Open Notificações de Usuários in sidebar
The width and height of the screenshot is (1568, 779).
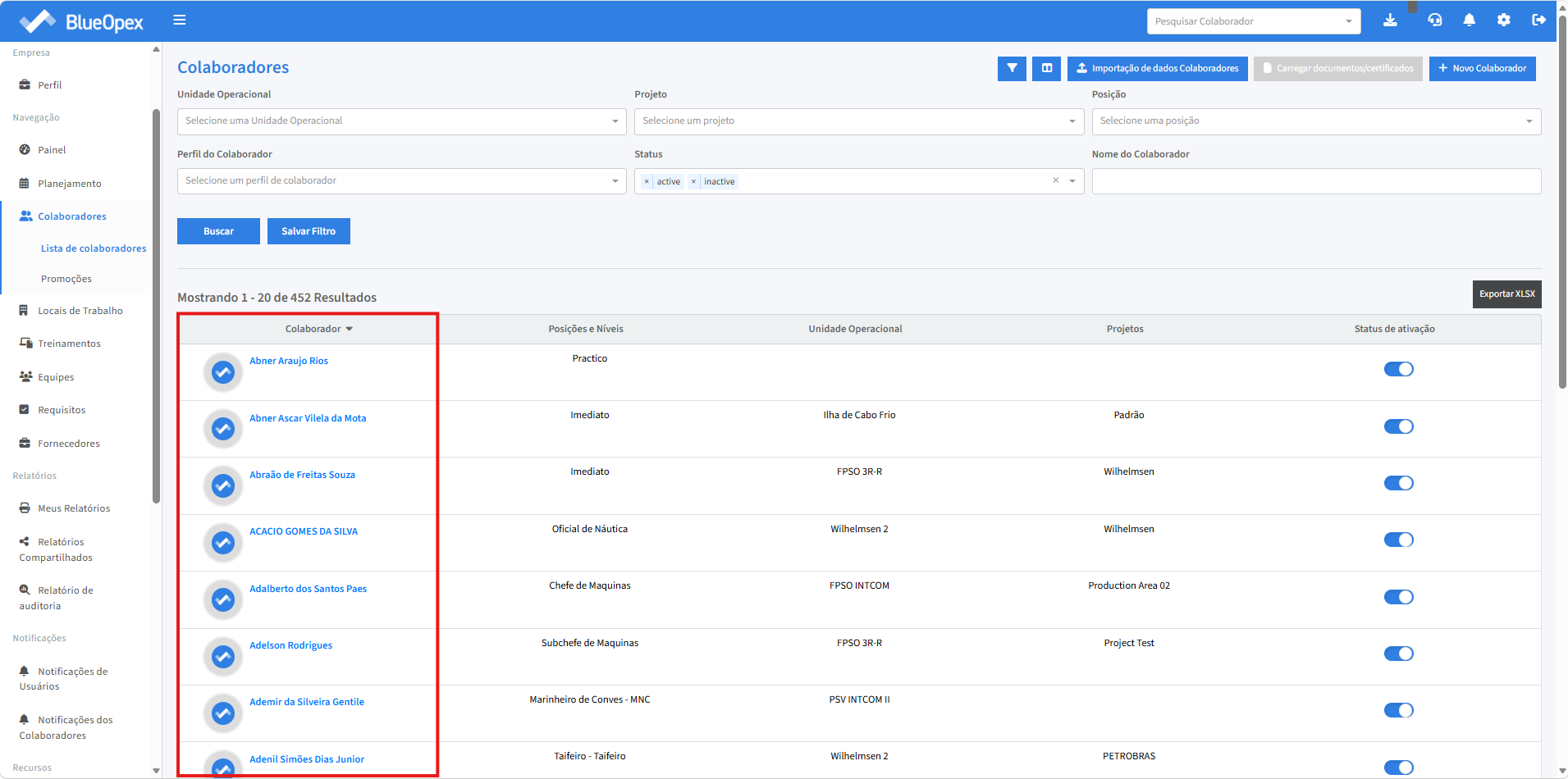coord(63,679)
